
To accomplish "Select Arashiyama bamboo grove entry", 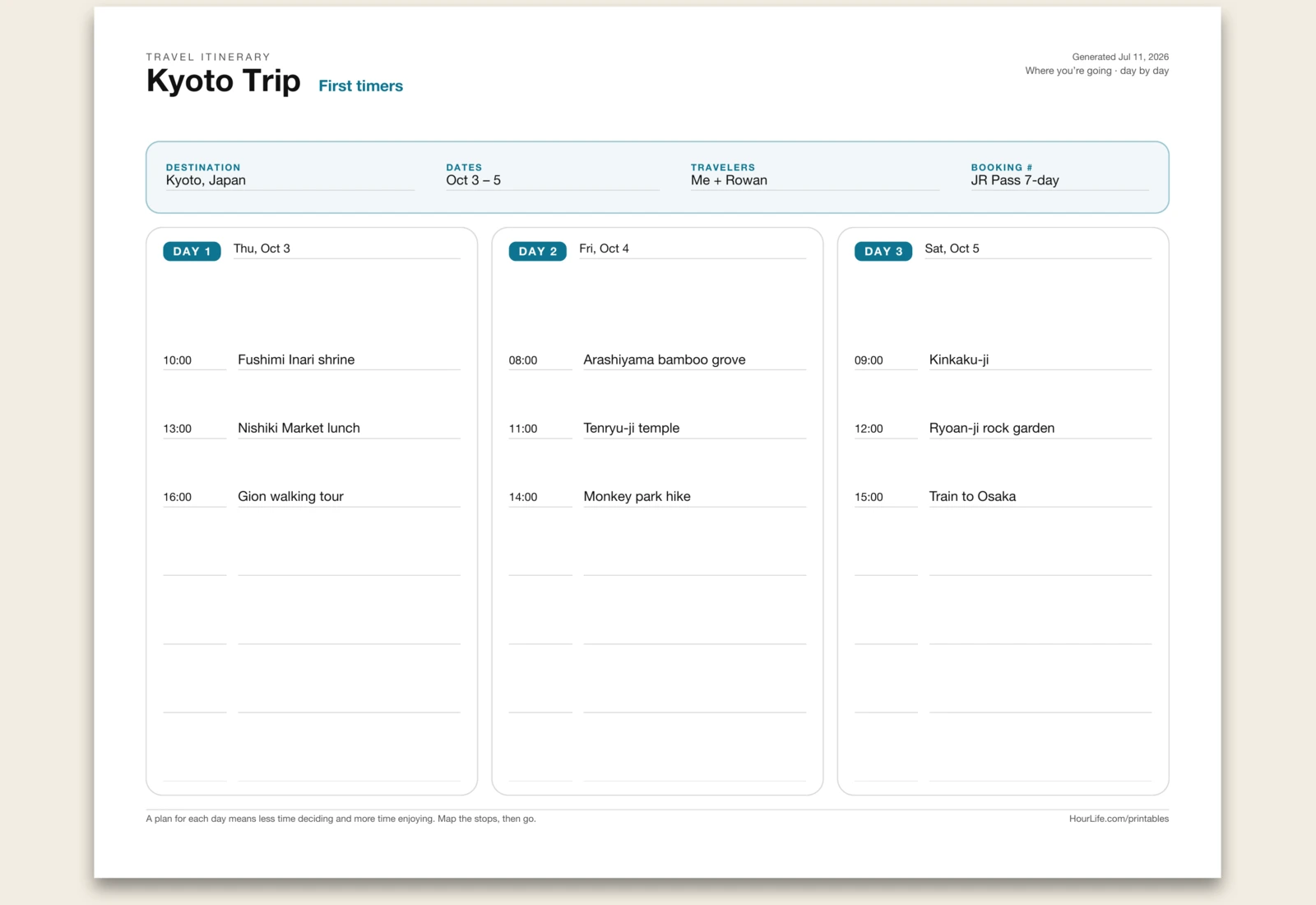I will click(694, 360).
